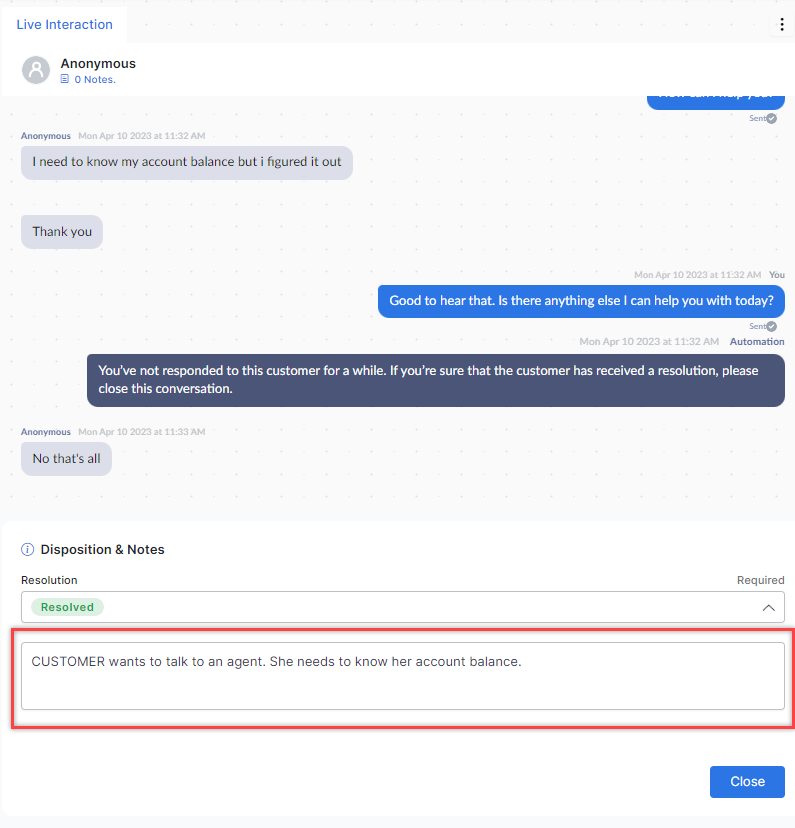Click the topmost Sent checkmark icon
Screen dimensions: 795x828
pos(772,118)
